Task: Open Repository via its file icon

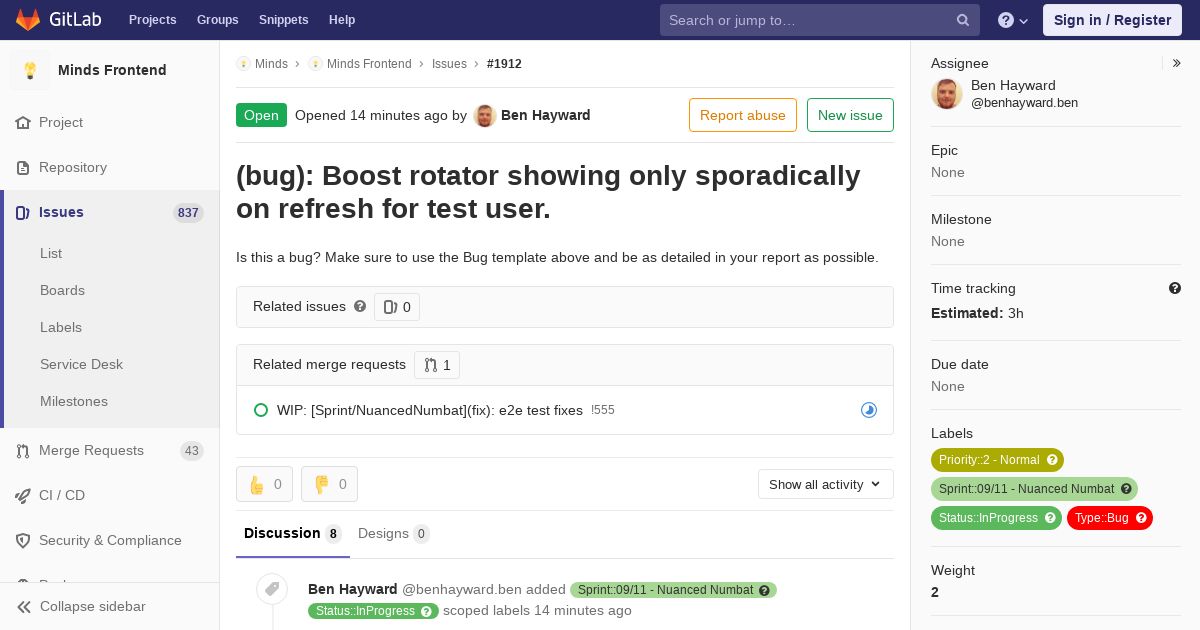Action: point(23,168)
